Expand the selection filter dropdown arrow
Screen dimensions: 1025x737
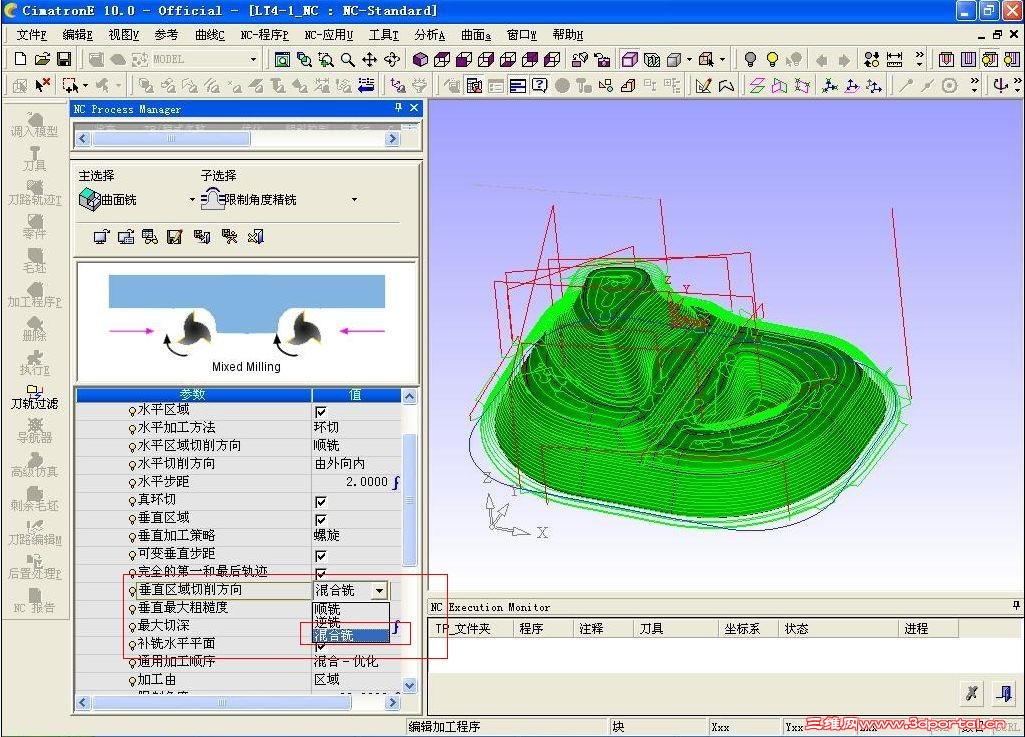point(86,86)
